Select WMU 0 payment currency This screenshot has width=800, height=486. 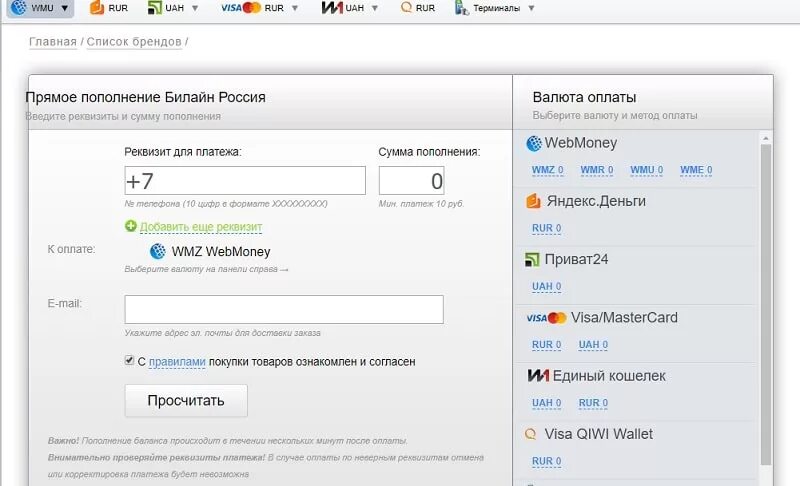646,170
